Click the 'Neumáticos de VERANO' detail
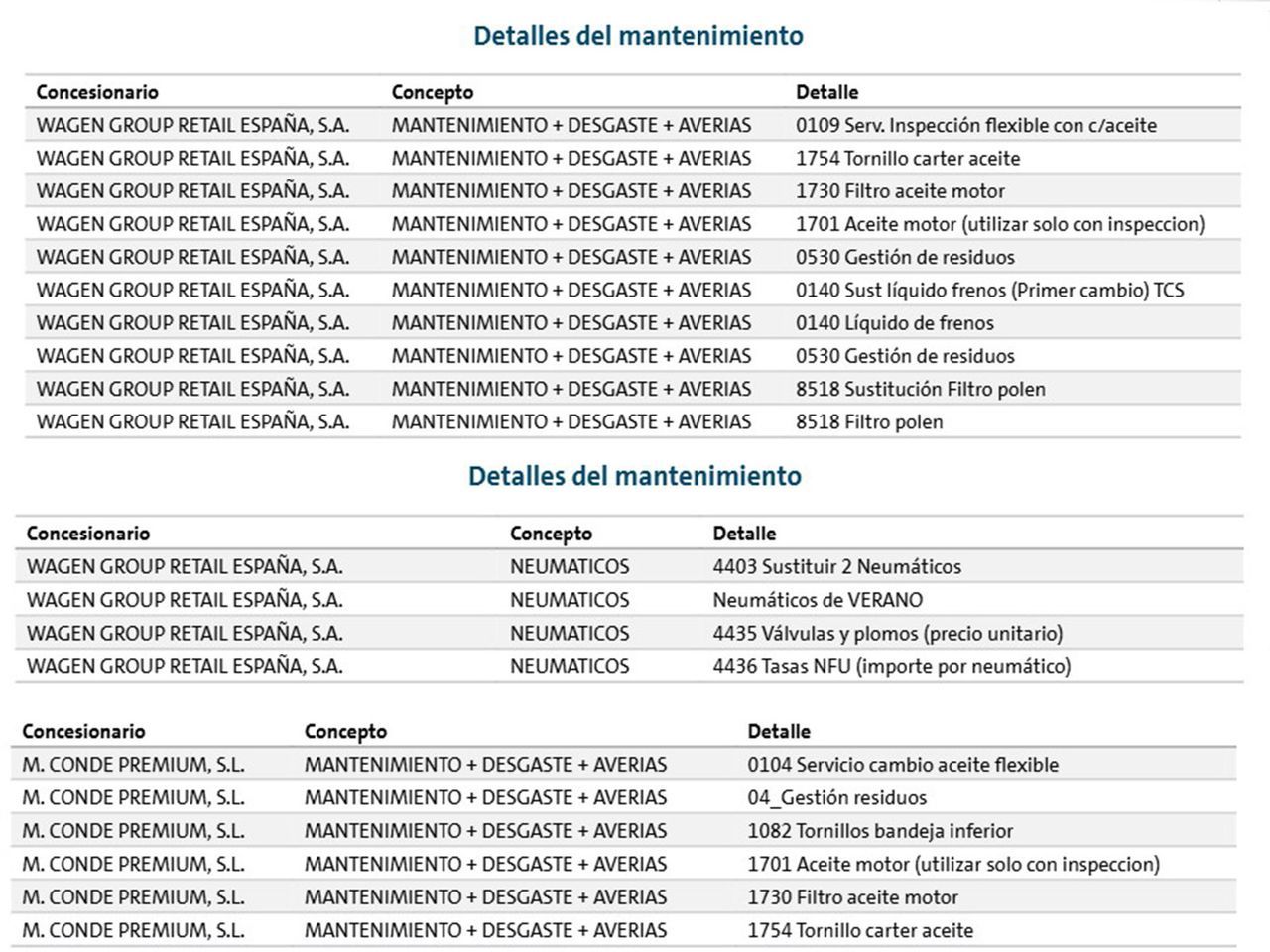Screen dimensions: 1270x952 coord(818,600)
